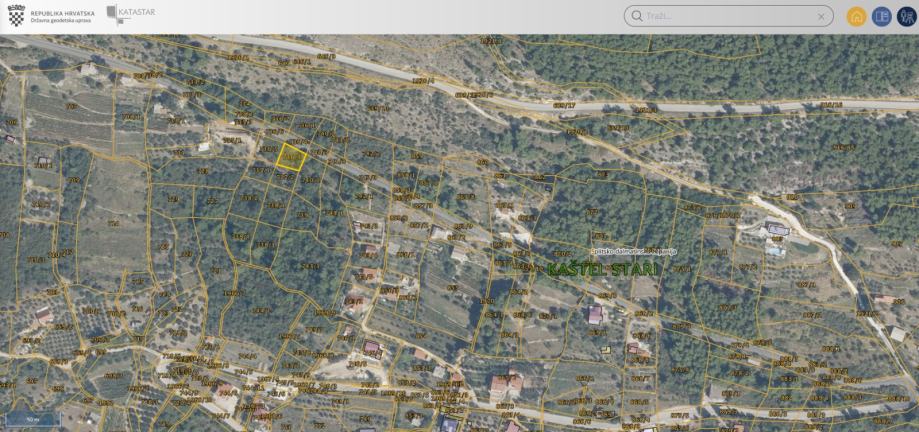
Task: Click the 50 m scale bar
Action: point(32,419)
